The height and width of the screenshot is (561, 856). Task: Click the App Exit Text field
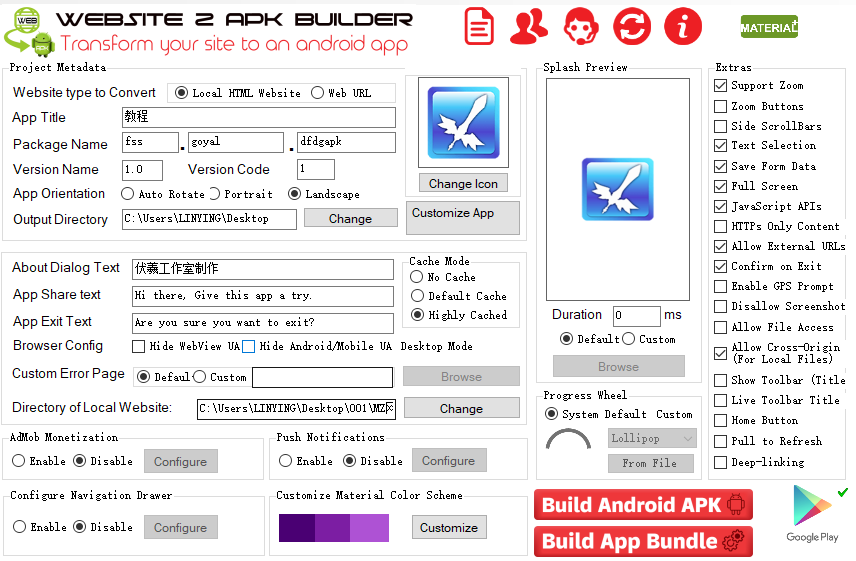(263, 323)
